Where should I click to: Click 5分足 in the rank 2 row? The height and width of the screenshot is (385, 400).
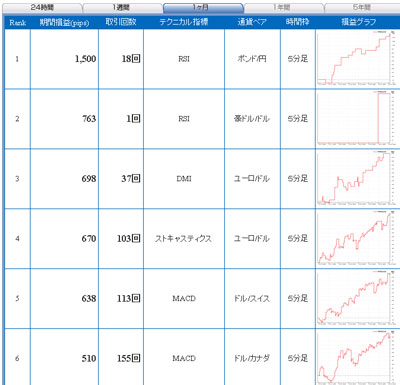[298, 119]
